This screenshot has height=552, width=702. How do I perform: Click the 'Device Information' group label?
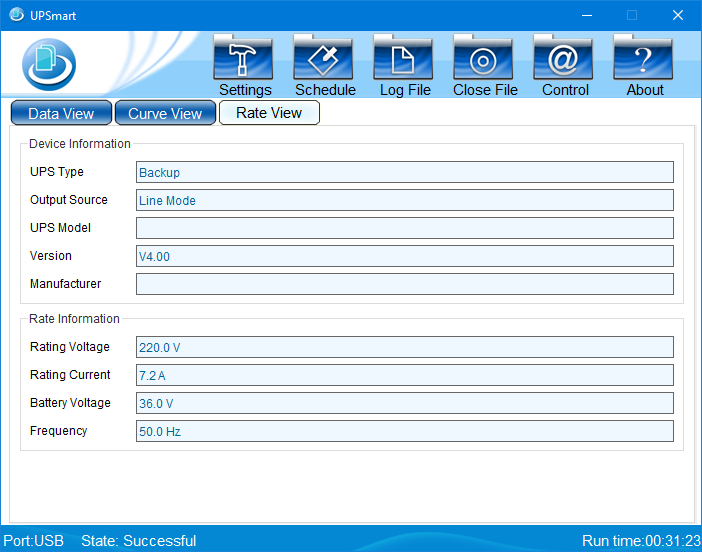80,144
